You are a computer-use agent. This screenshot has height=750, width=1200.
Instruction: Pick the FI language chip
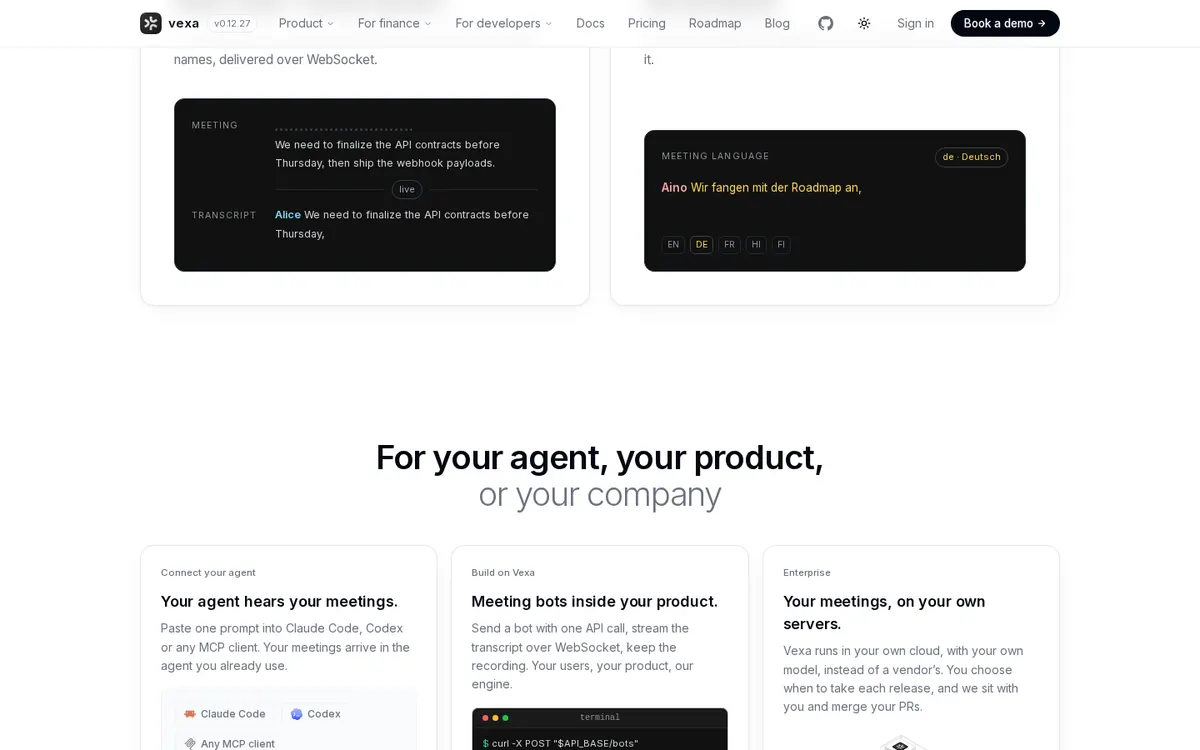(x=781, y=245)
